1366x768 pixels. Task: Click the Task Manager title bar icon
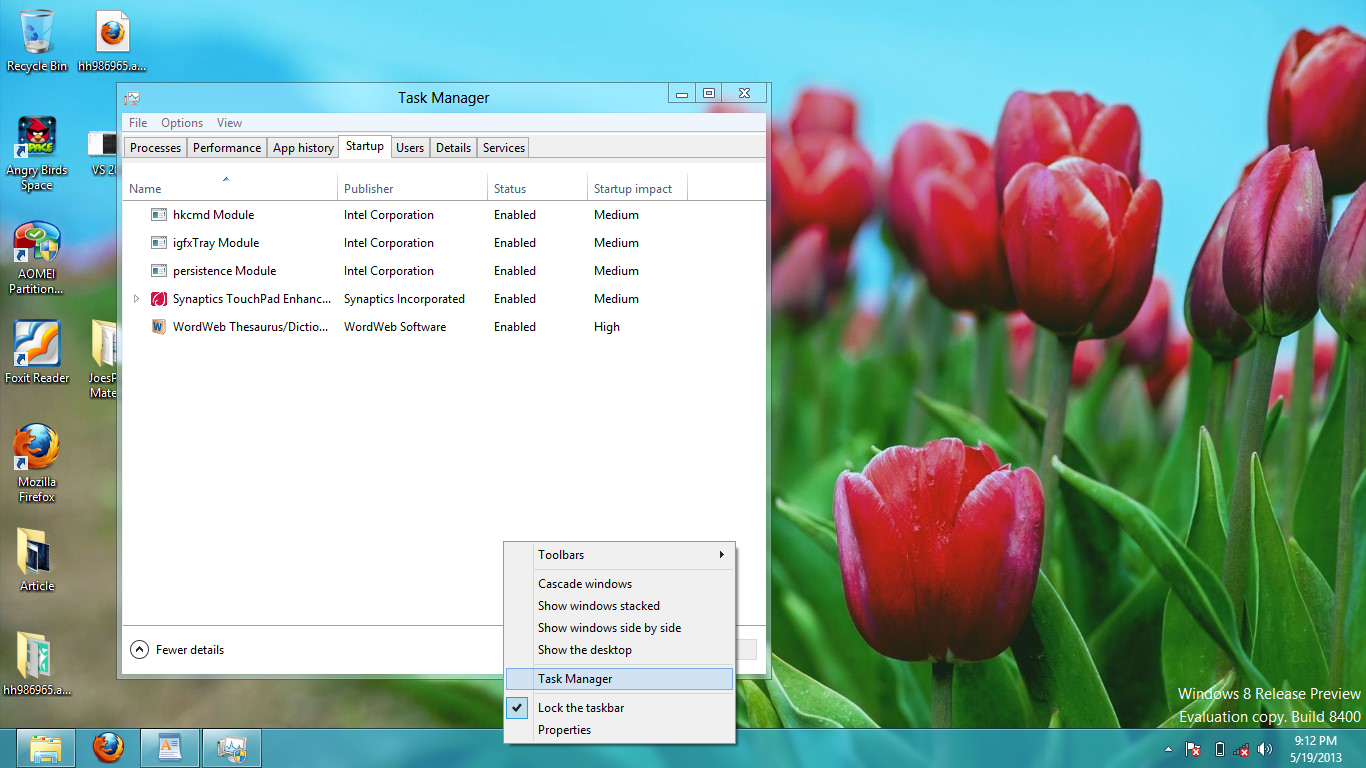click(132, 98)
